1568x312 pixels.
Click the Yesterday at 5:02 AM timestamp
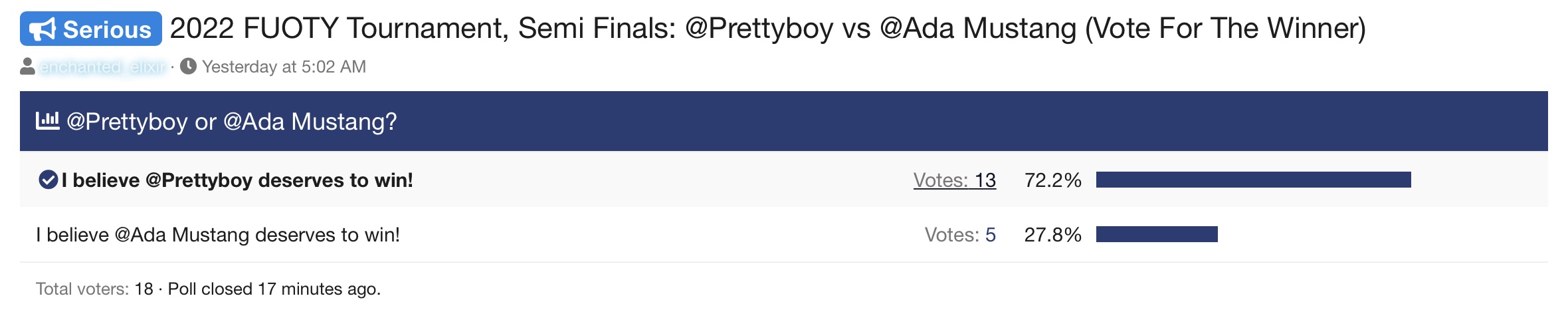click(284, 67)
